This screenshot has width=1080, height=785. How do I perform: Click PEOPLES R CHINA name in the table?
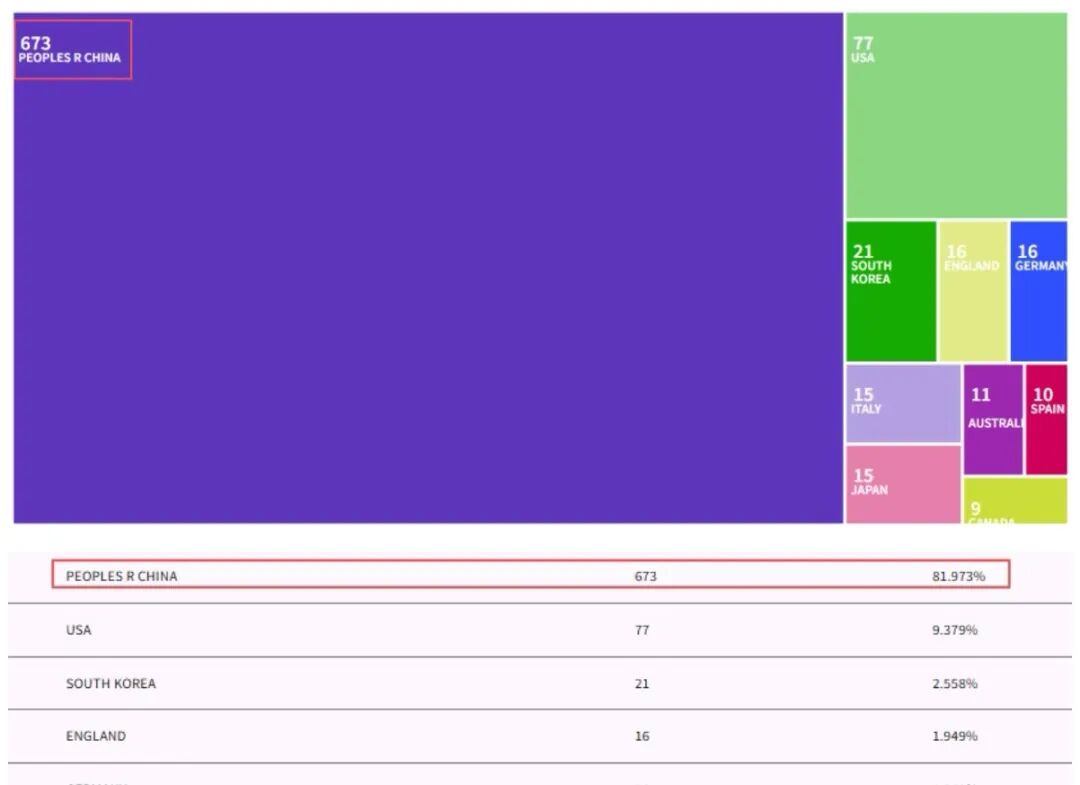click(x=121, y=576)
